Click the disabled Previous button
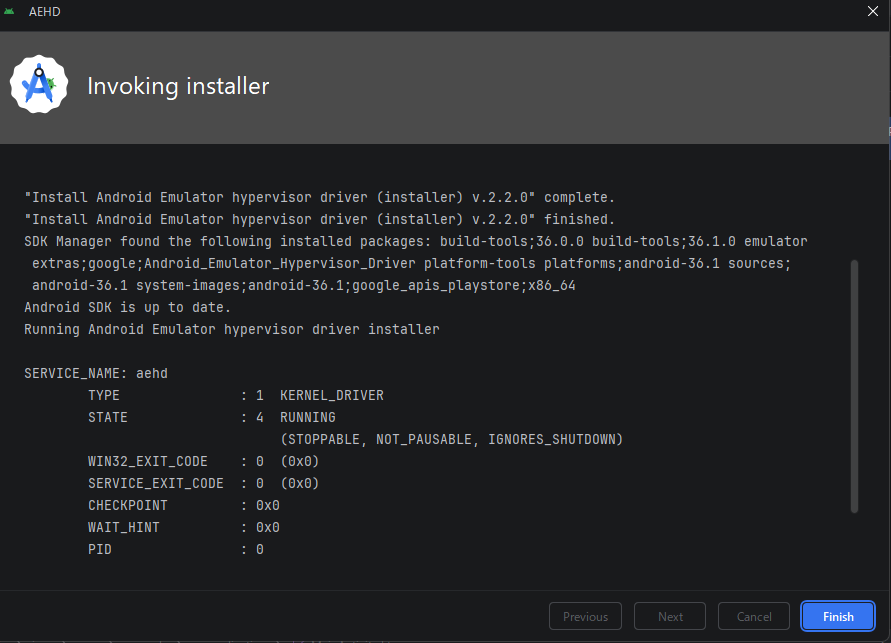The image size is (891, 643). 585,616
